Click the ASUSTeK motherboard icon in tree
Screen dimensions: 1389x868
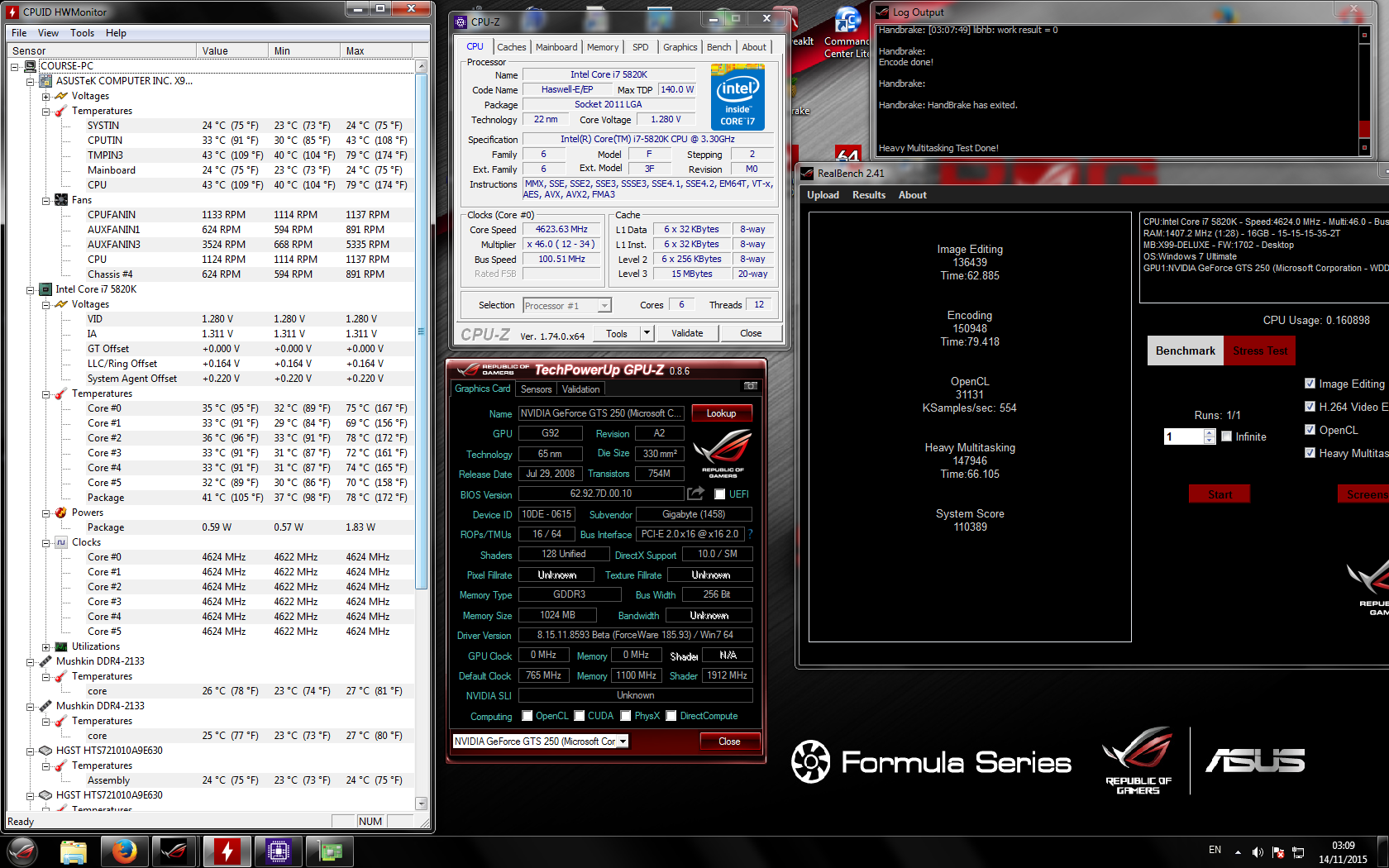pos(46,81)
